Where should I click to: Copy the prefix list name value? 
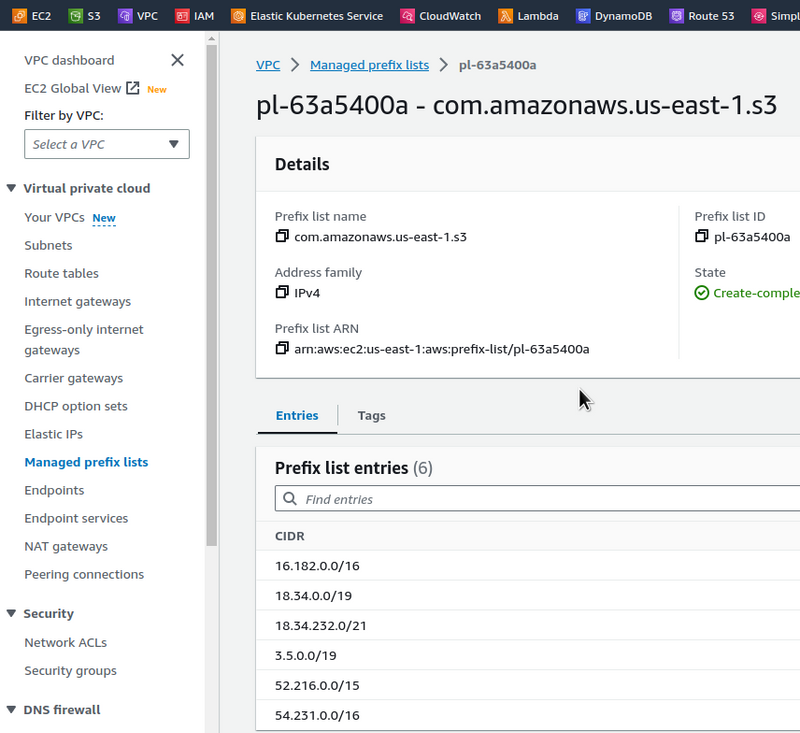[282, 237]
